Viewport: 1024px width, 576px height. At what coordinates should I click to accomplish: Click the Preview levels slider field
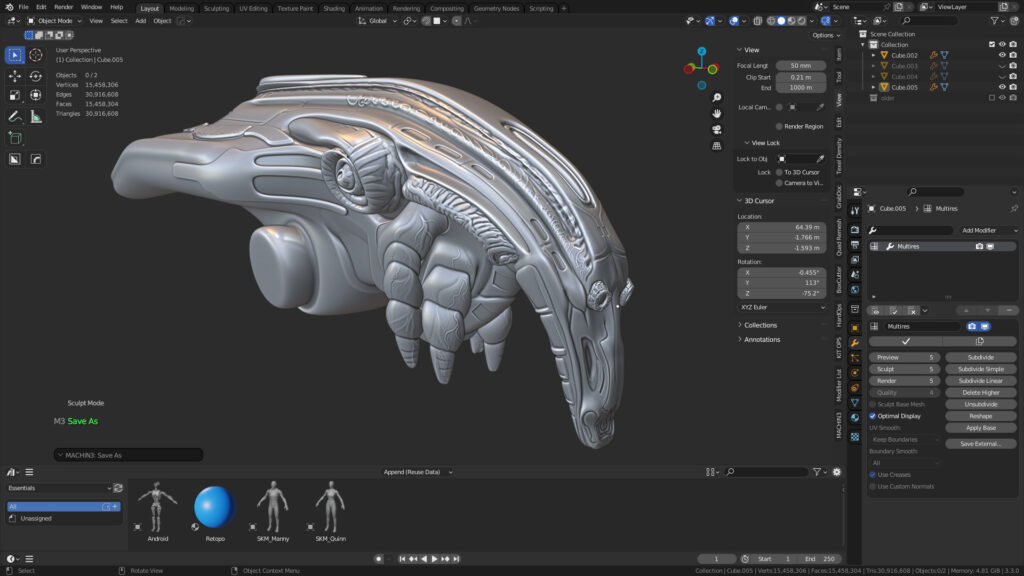point(904,357)
